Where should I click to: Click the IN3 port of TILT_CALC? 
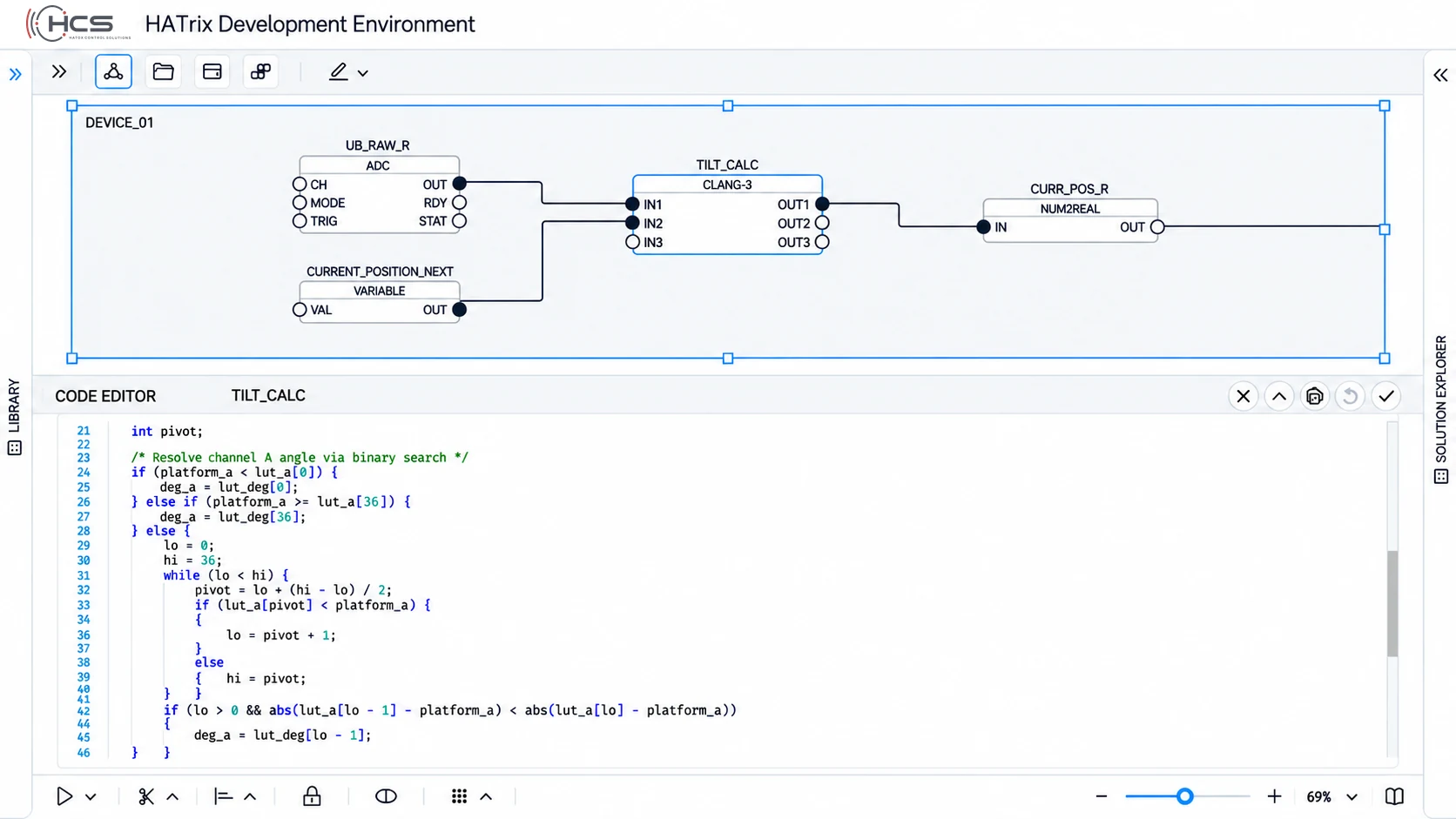633,242
